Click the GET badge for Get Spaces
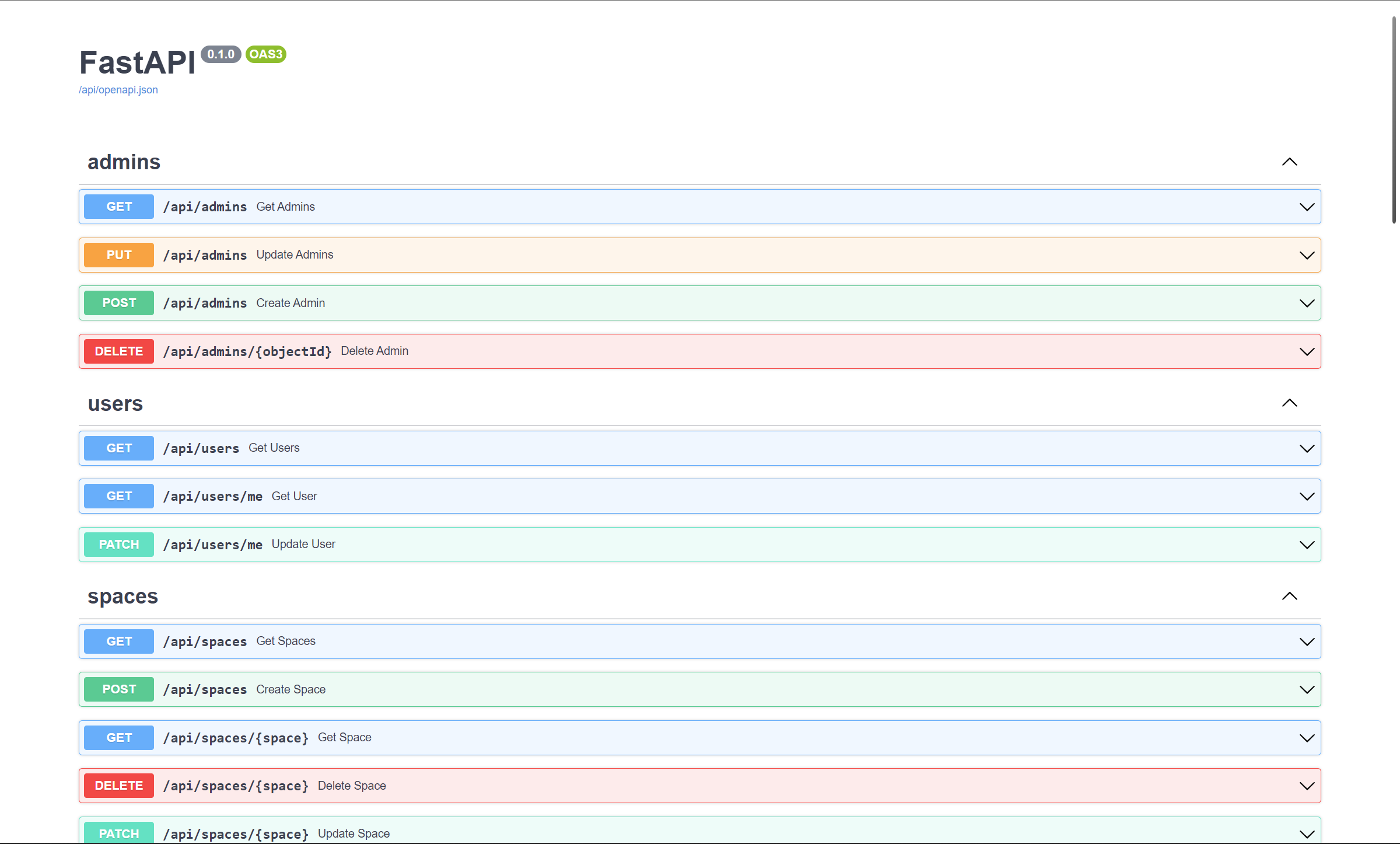 point(119,641)
